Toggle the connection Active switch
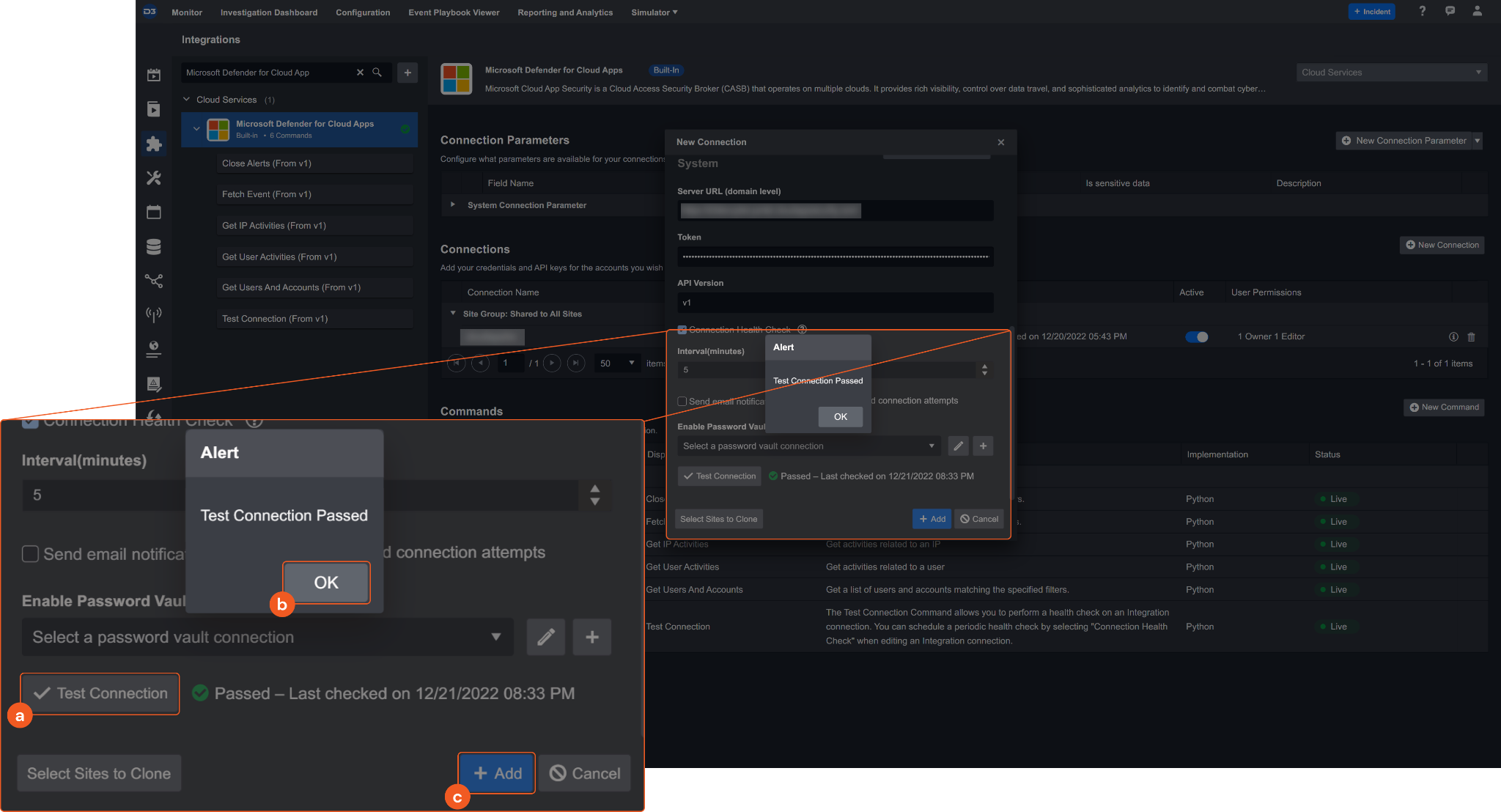The image size is (1501, 812). pos(1197,337)
